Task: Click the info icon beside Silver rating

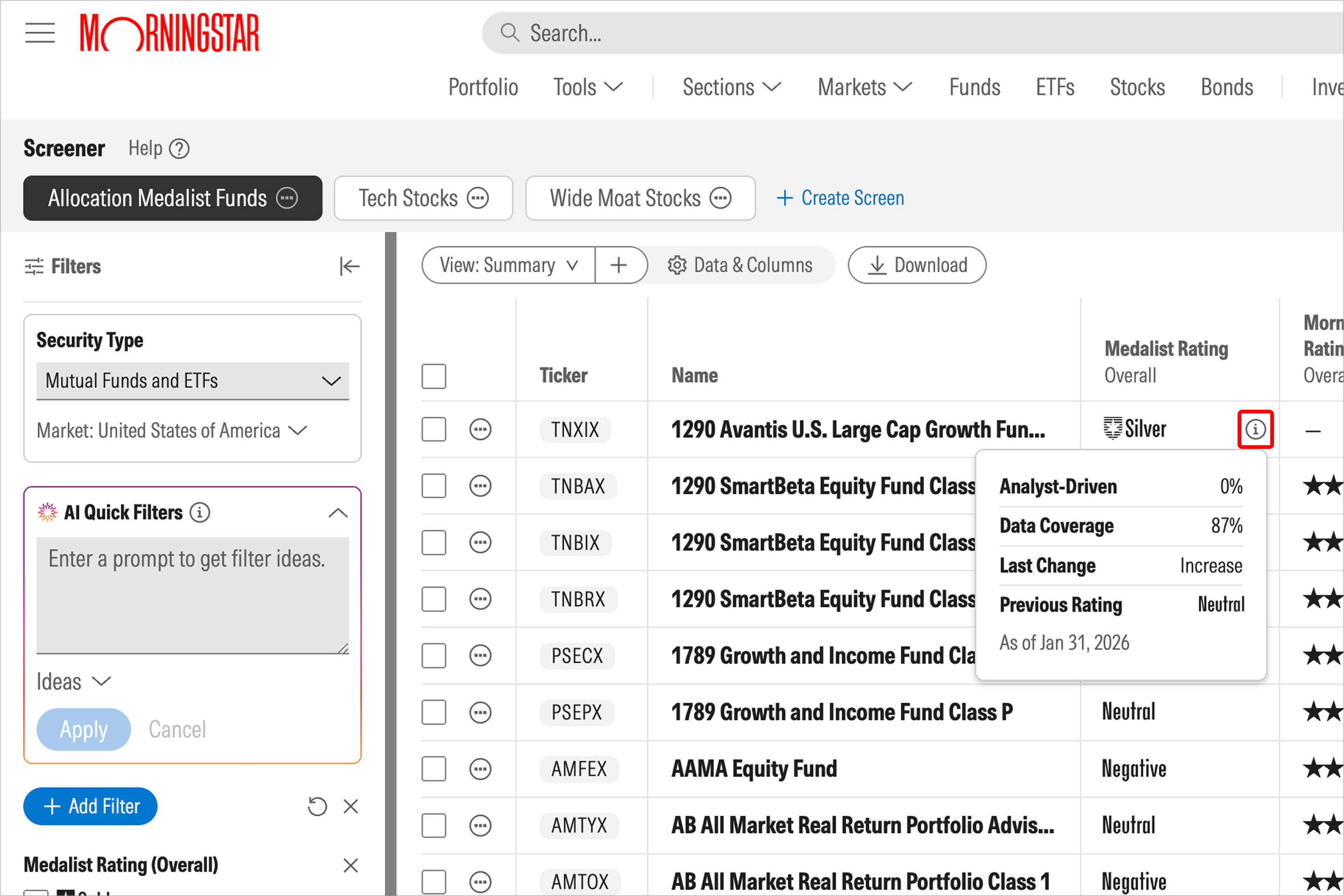Action: click(x=1255, y=429)
